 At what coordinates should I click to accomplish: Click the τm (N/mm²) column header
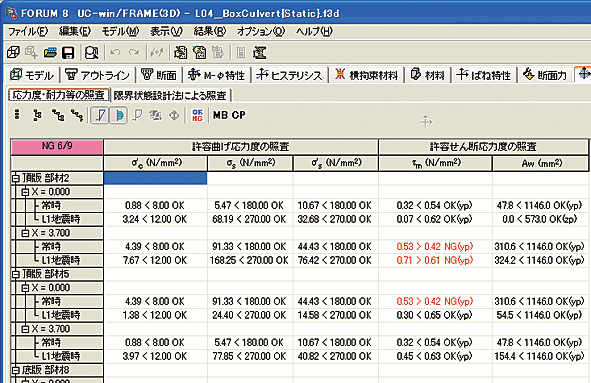435,163
